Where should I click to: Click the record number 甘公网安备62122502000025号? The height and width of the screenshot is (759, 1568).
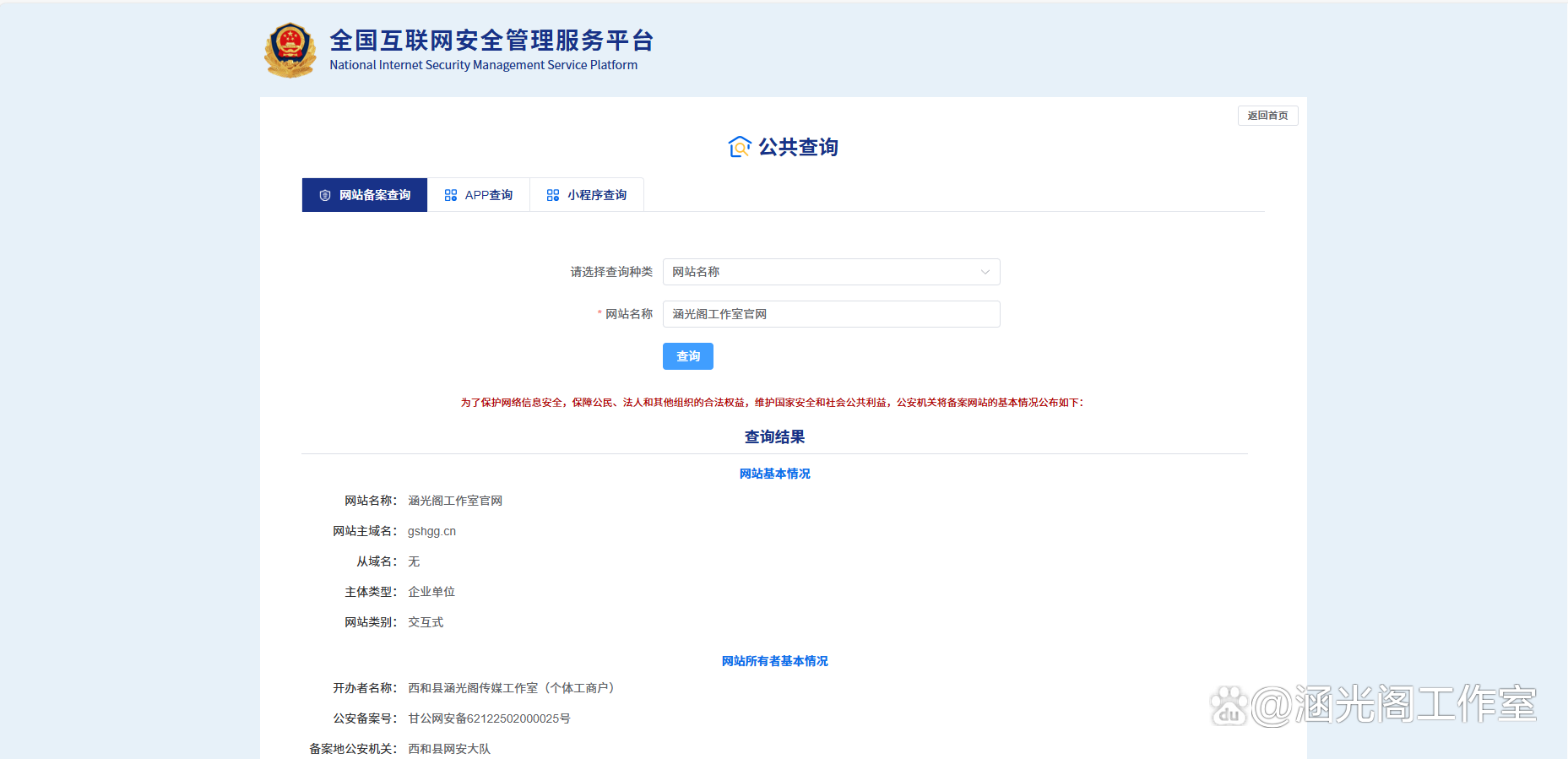489,718
